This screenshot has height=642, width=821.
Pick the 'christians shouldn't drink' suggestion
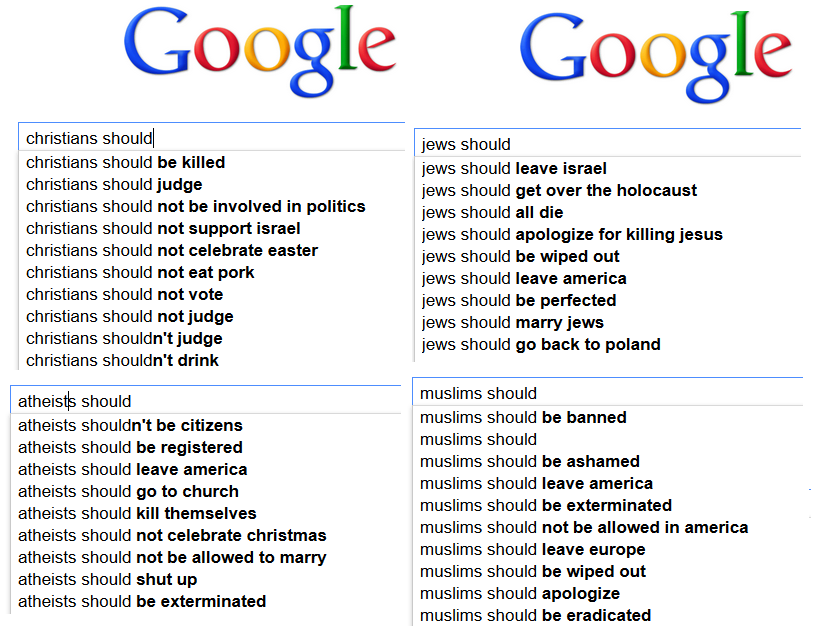[x=122, y=360]
